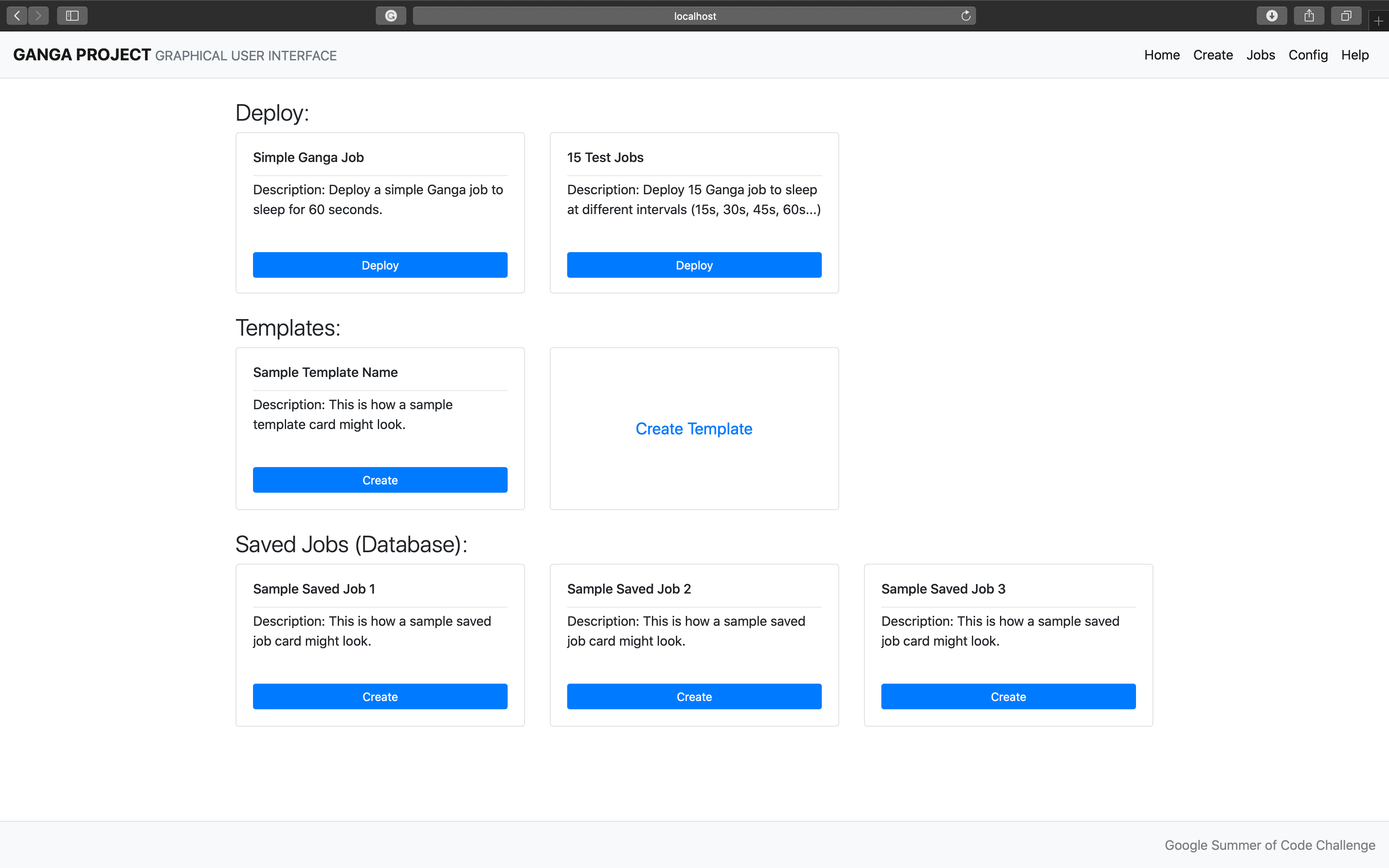Viewport: 1389px width, 868px height.
Task: Reload the localhost page
Action: (x=966, y=16)
